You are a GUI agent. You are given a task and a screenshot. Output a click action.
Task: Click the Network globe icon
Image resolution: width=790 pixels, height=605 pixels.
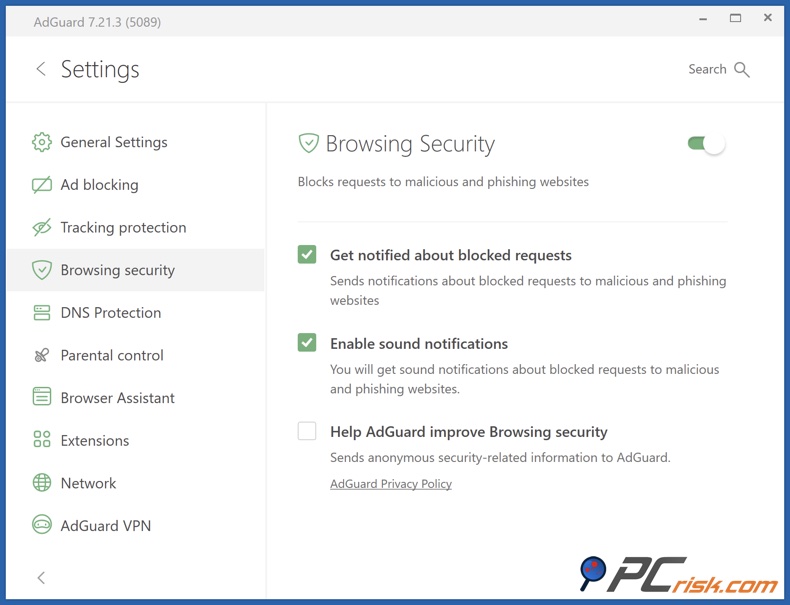click(x=42, y=483)
